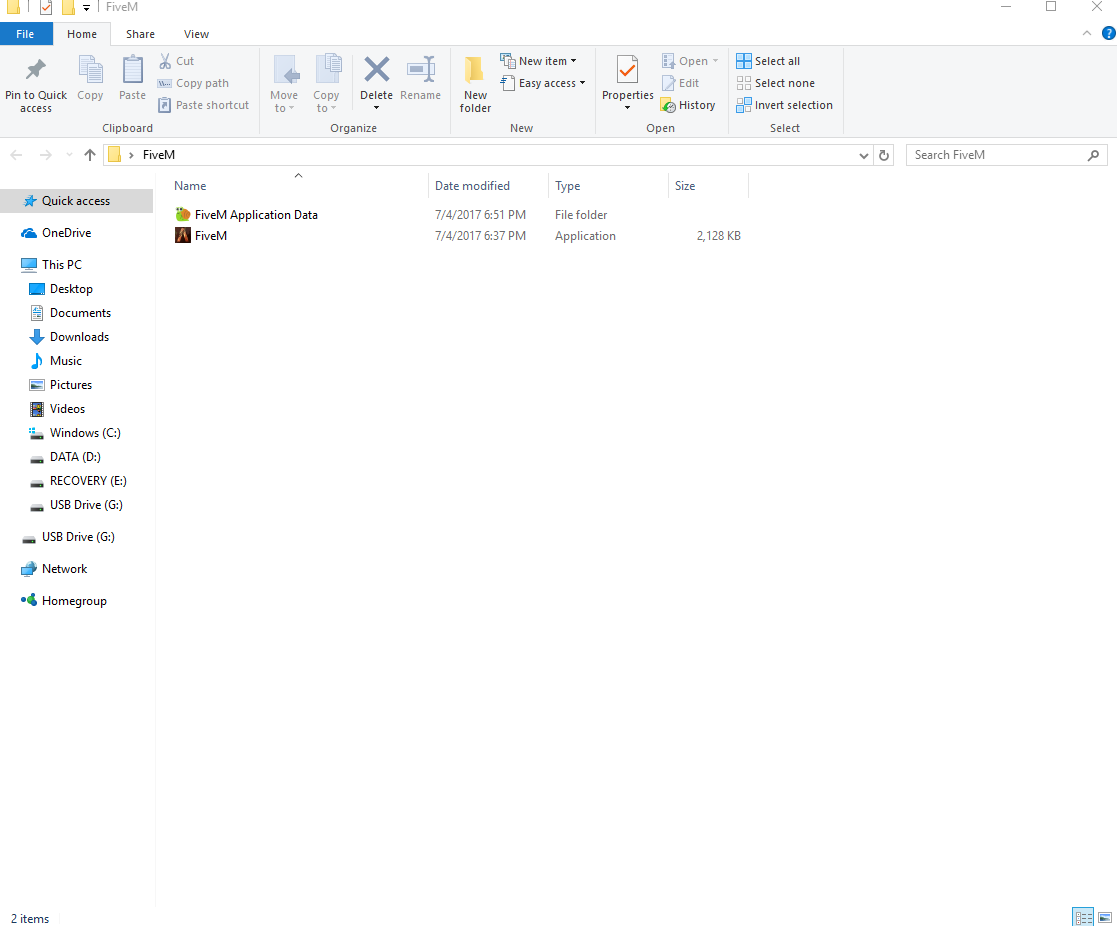Click Select all
Screen dimensions: 1117x926
[x=769, y=61]
